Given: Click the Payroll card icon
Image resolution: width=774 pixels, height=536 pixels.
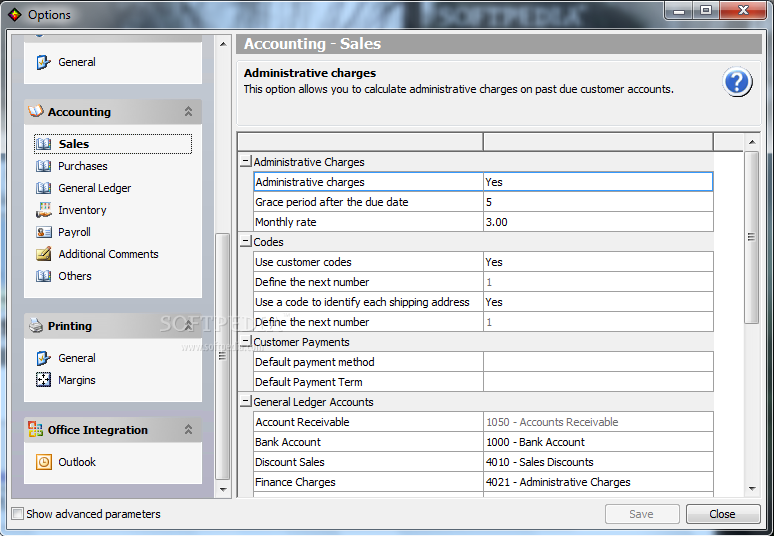Looking at the screenshot, I should (43, 232).
